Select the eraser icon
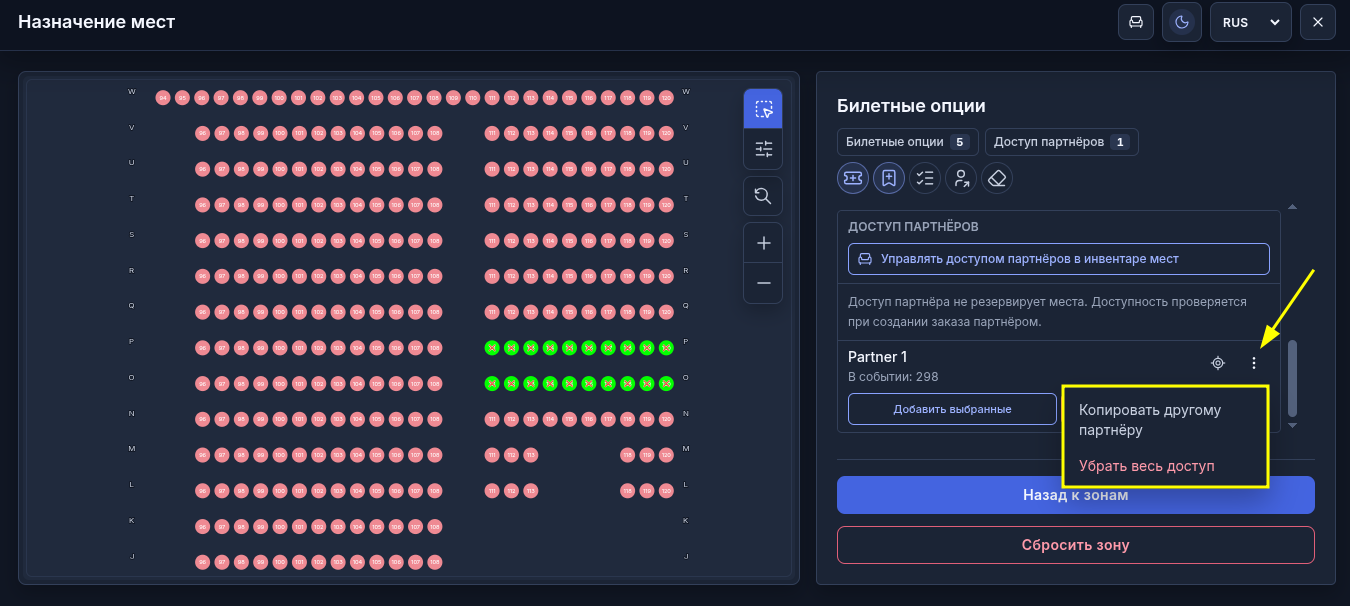This screenshot has width=1350, height=606. (997, 178)
